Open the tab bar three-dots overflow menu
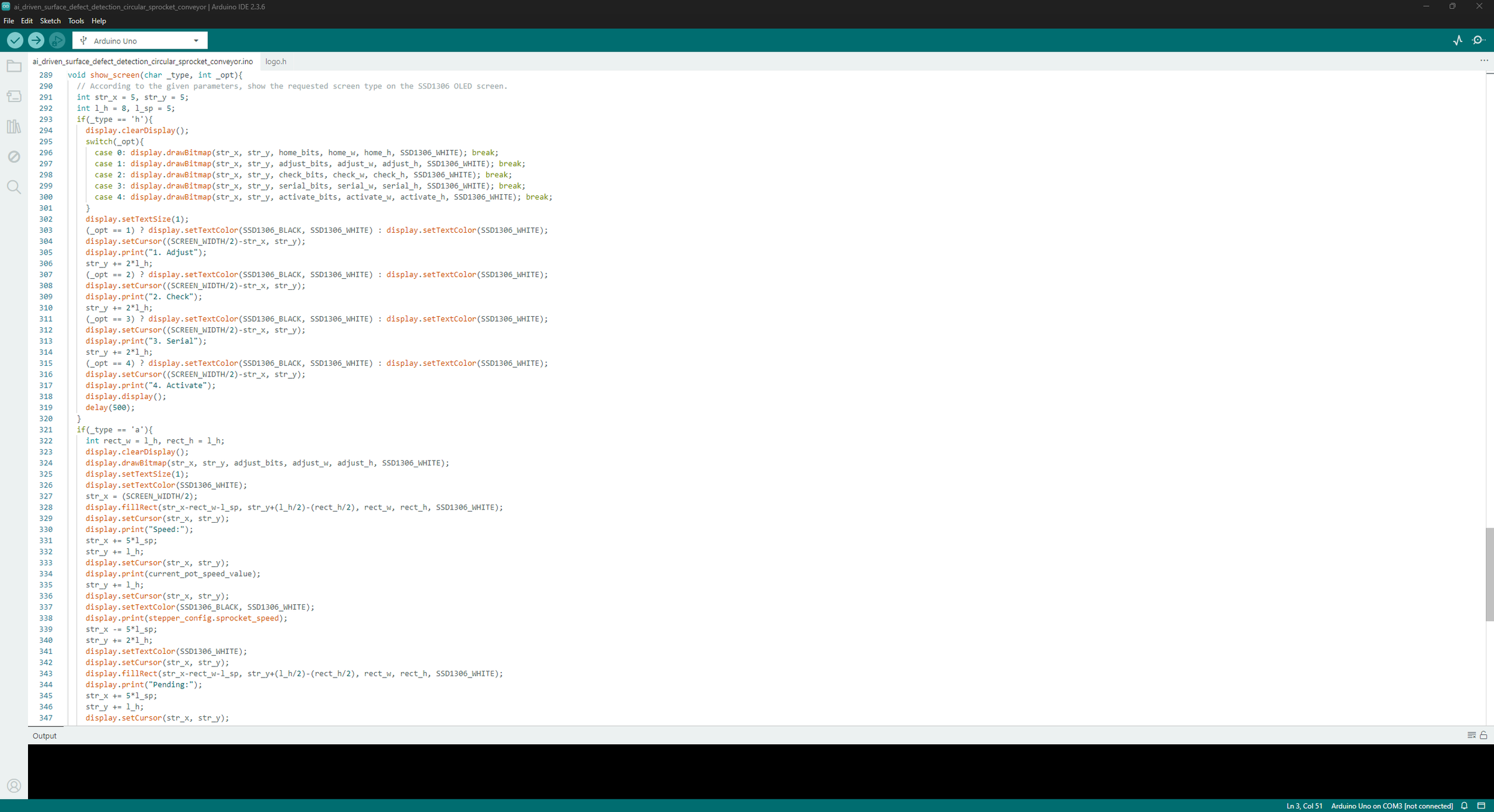Viewport: 1494px width, 812px height. coord(1484,61)
